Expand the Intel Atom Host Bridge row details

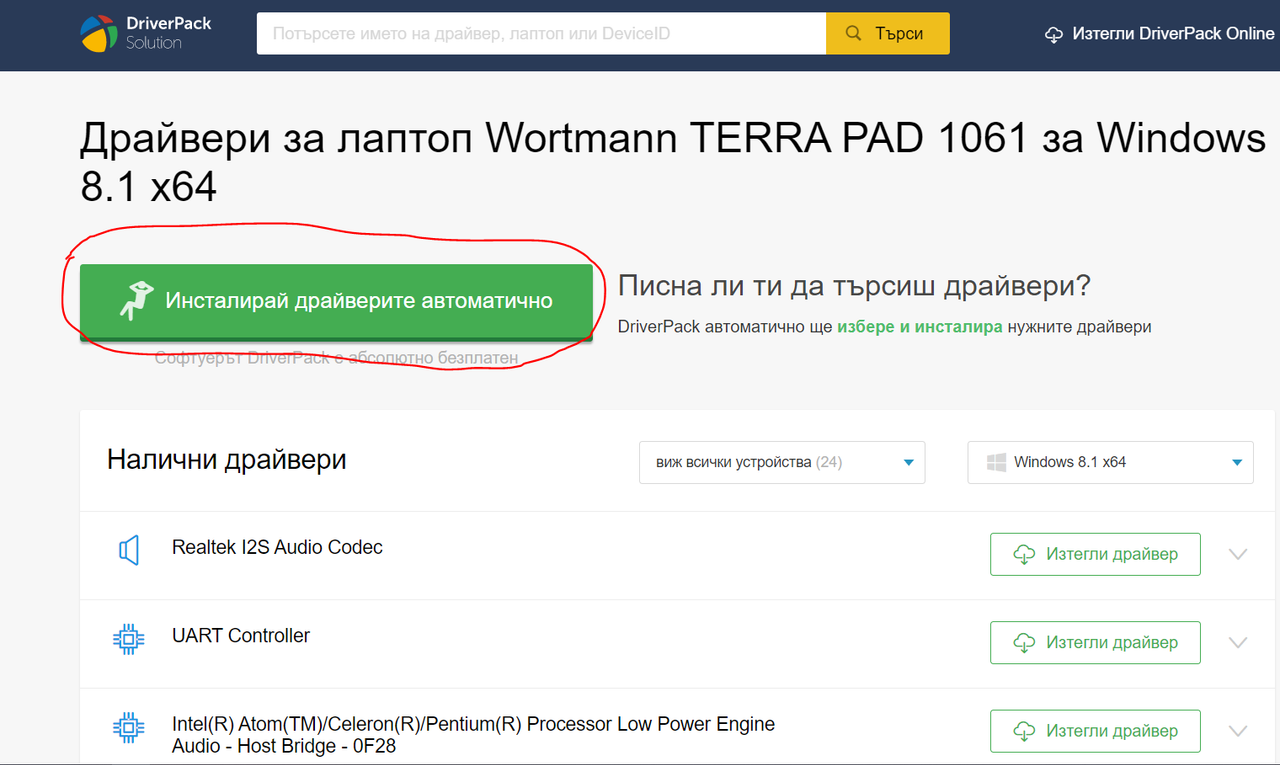[x=1238, y=731]
